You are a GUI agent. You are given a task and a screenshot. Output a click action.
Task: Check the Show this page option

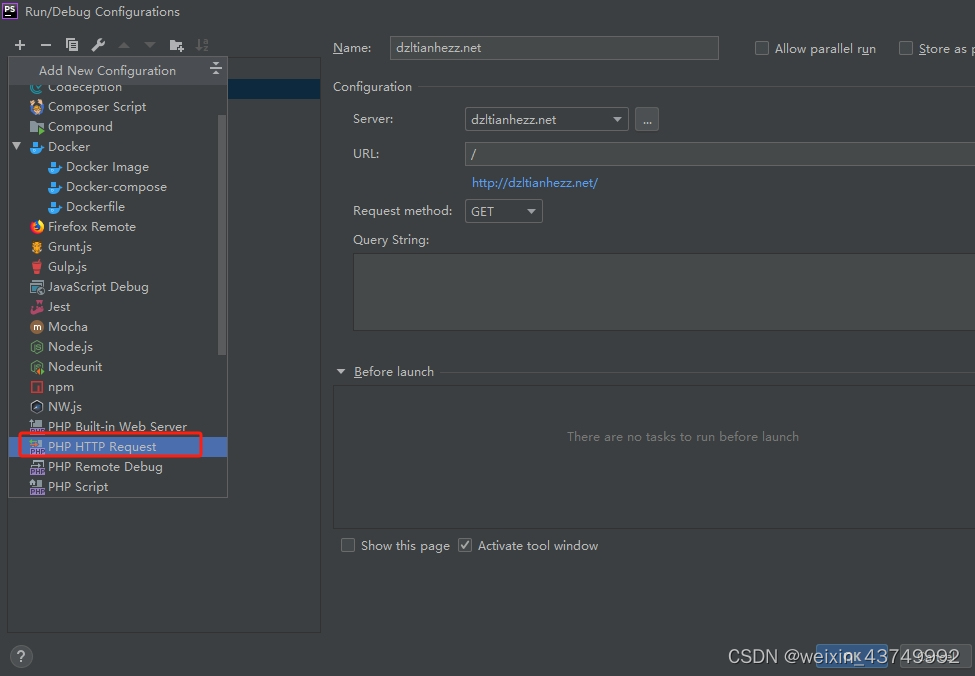click(348, 545)
